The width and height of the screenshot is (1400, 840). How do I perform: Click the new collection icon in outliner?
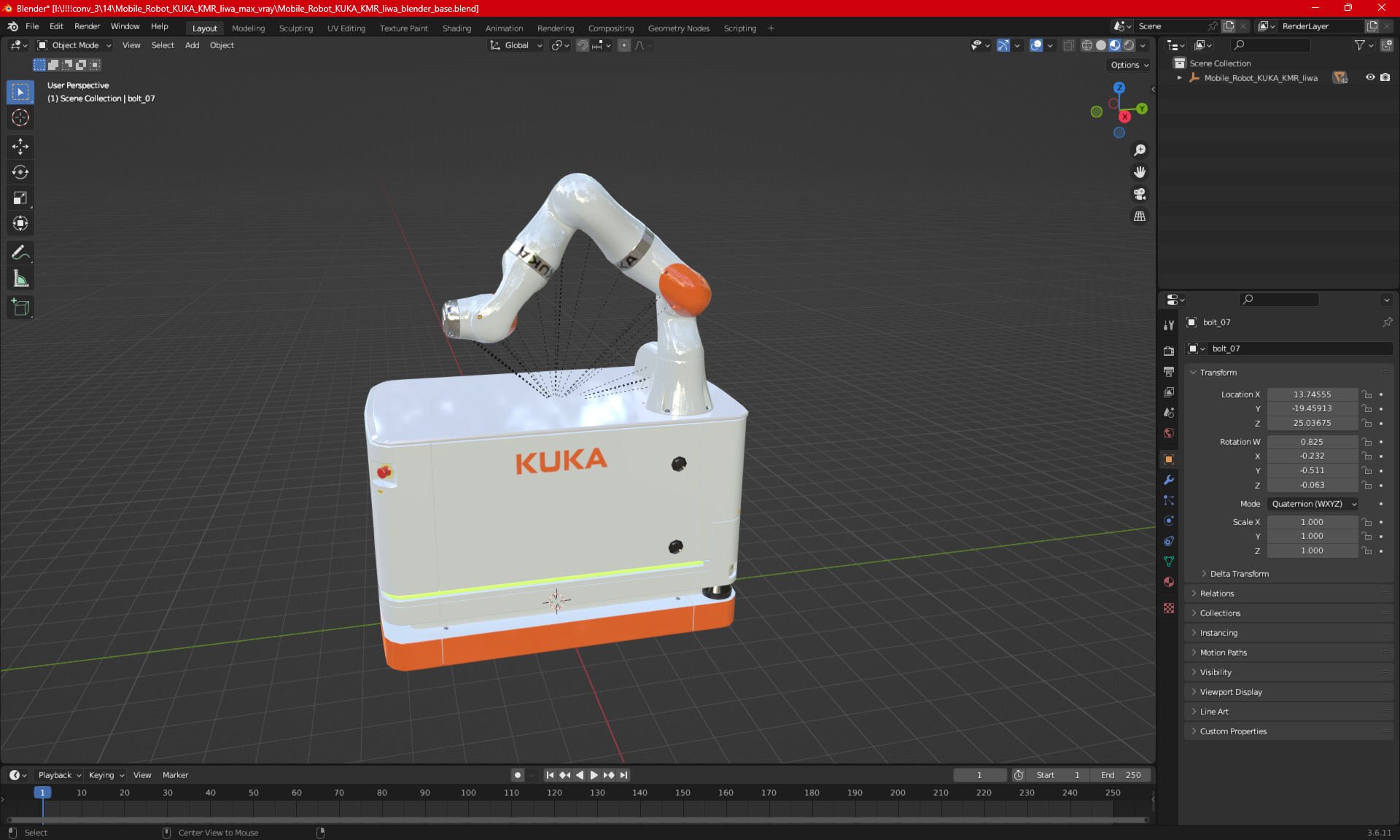[x=1387, y=45]
